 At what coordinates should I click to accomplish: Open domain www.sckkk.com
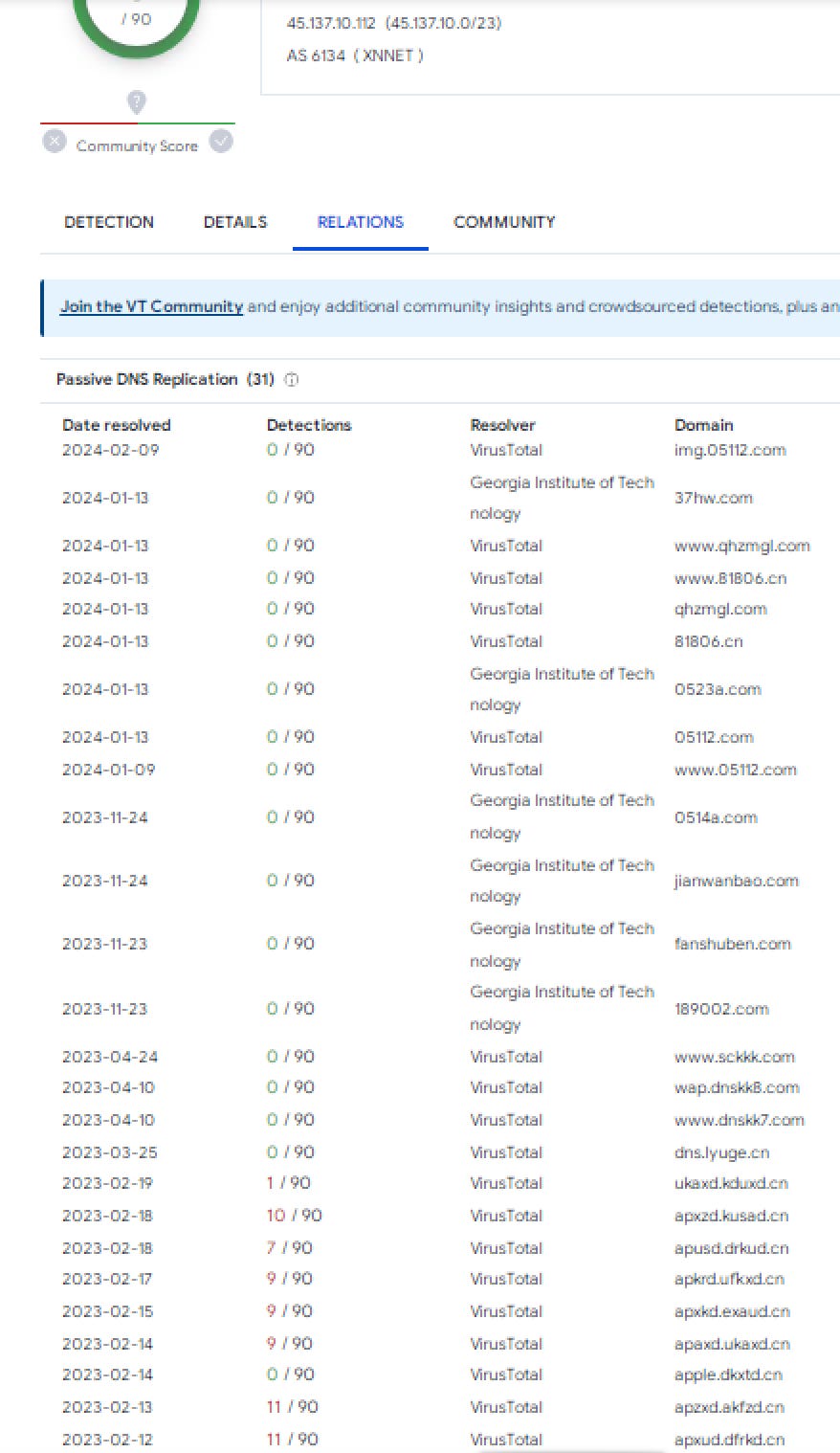click(735, 1057)
